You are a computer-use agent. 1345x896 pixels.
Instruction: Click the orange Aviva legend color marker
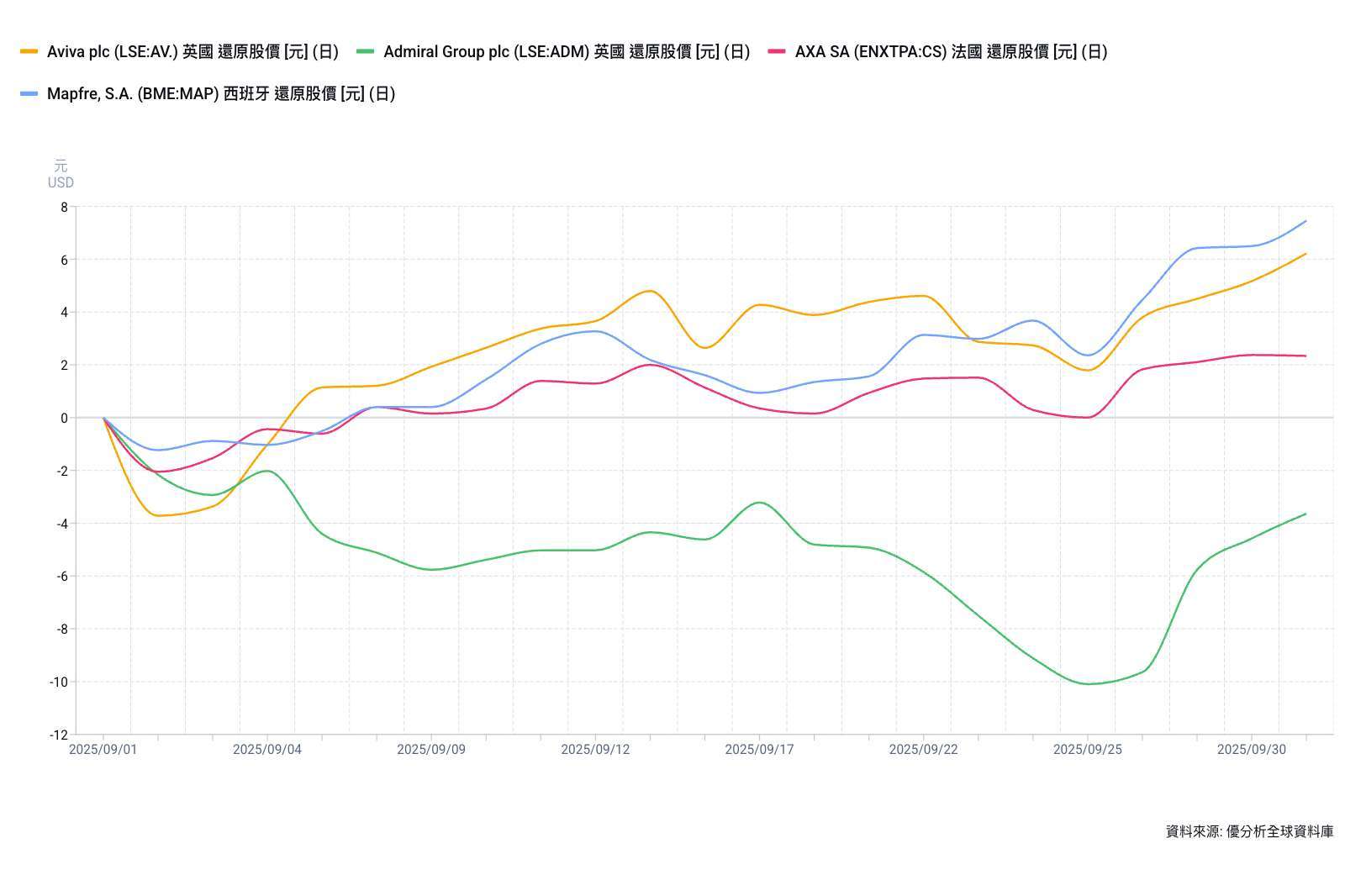[29, 52]
